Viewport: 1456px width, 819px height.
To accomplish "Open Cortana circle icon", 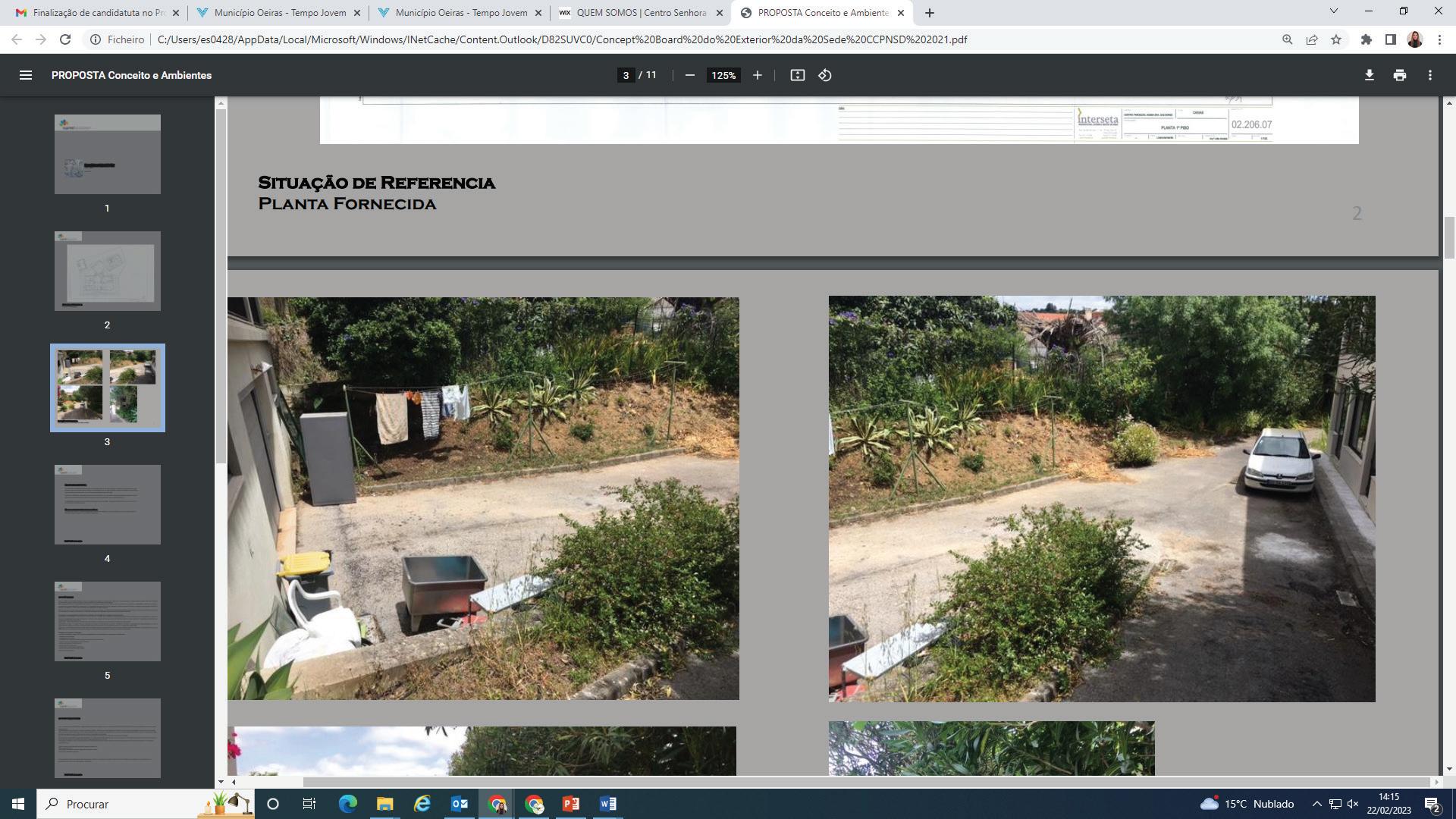I will [x=273, y=804].
